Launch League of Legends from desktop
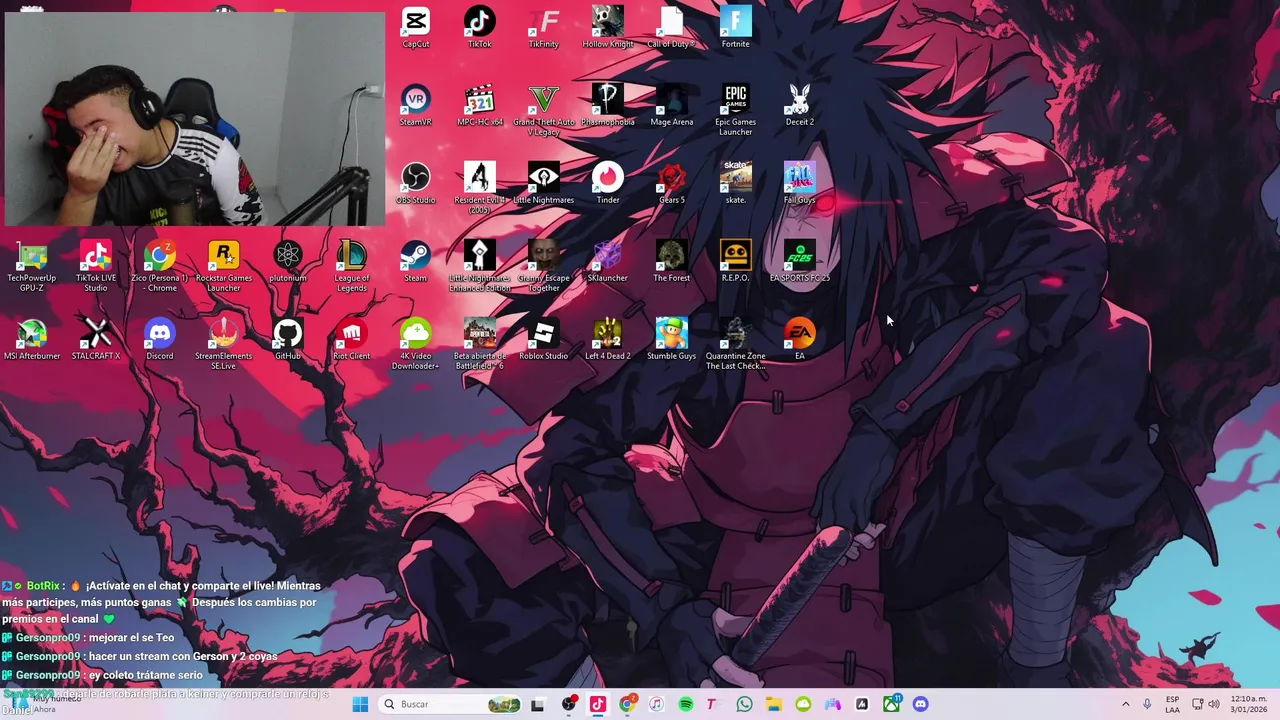 point(352,266)
